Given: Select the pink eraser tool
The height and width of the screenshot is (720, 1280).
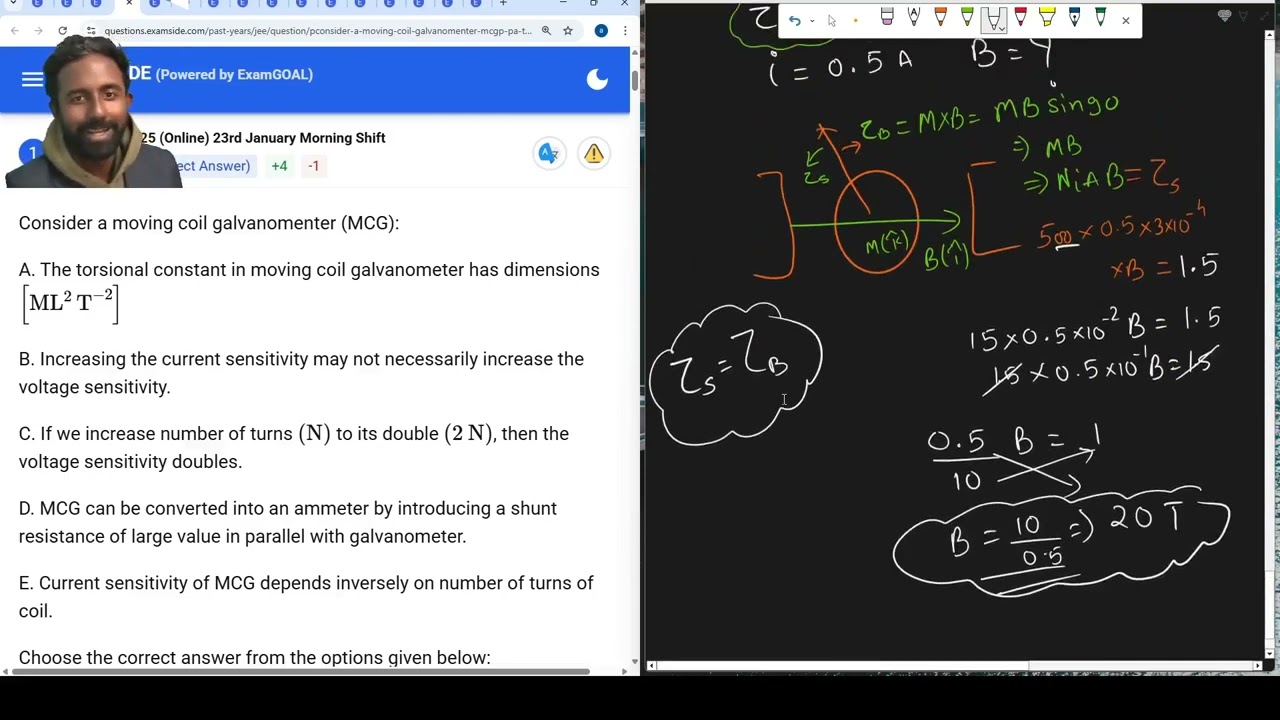Looking at the screenshot, I should point(887,18).
